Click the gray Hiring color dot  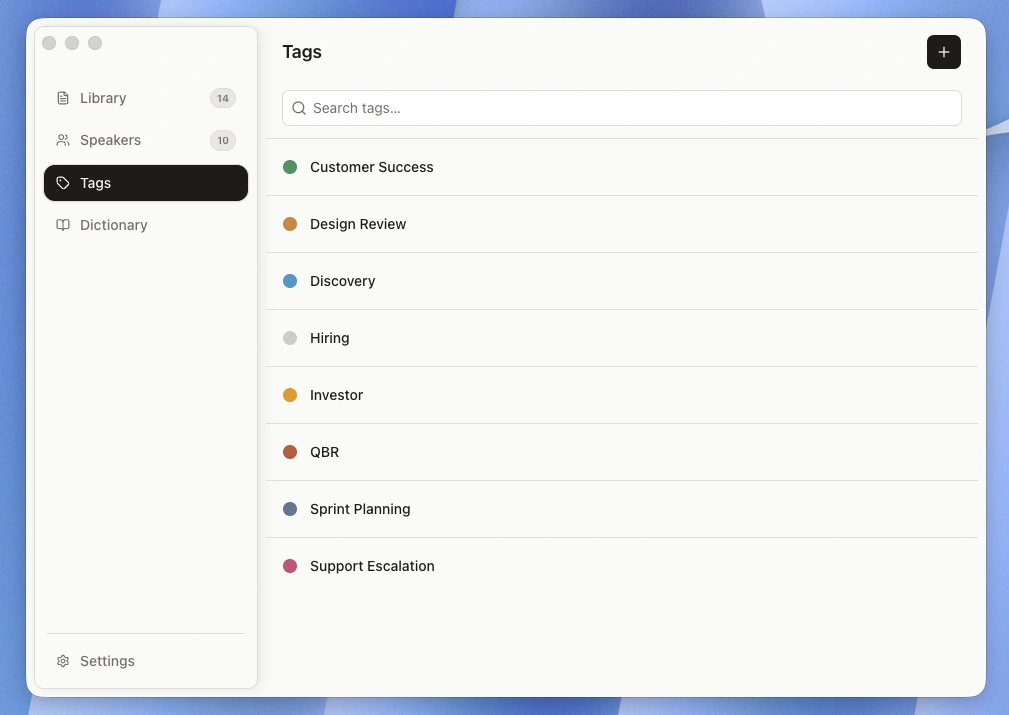click(290, 338)
